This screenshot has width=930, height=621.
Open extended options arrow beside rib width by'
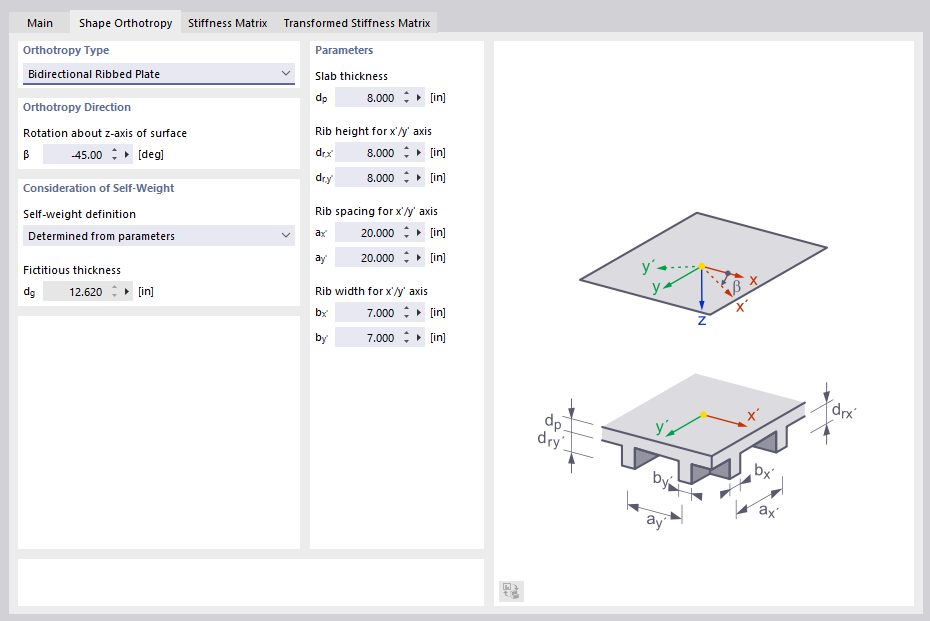(419, 337)
